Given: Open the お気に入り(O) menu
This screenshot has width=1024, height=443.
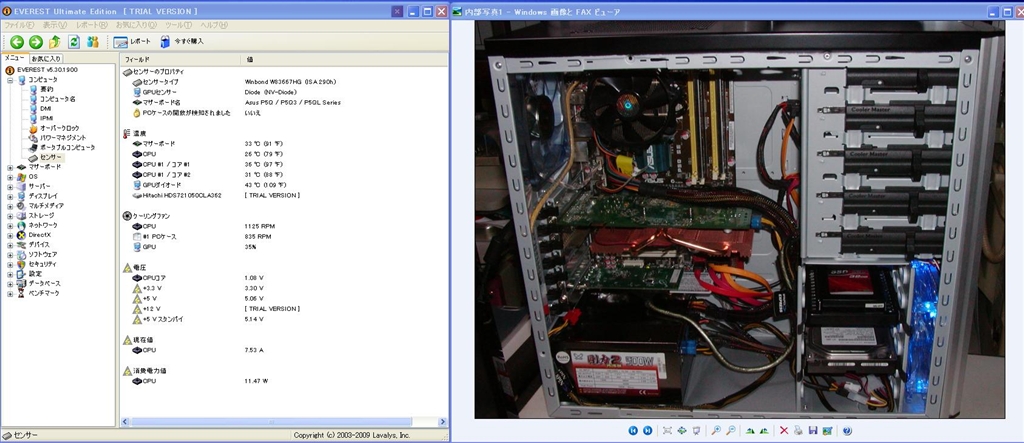Looking at the screenshot, I should click(x=136, y=25).
